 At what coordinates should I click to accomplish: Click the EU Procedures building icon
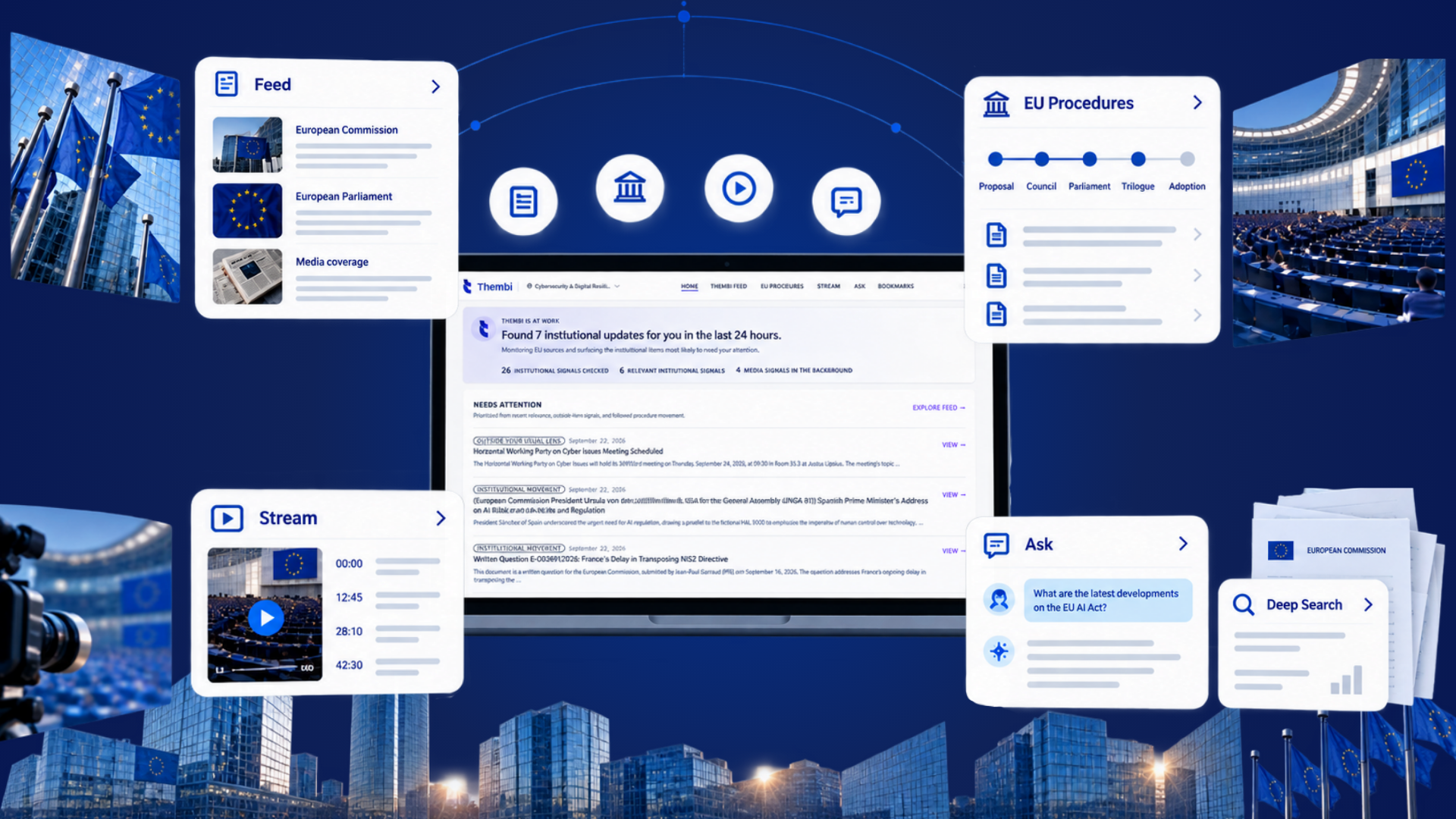[996, 103]
